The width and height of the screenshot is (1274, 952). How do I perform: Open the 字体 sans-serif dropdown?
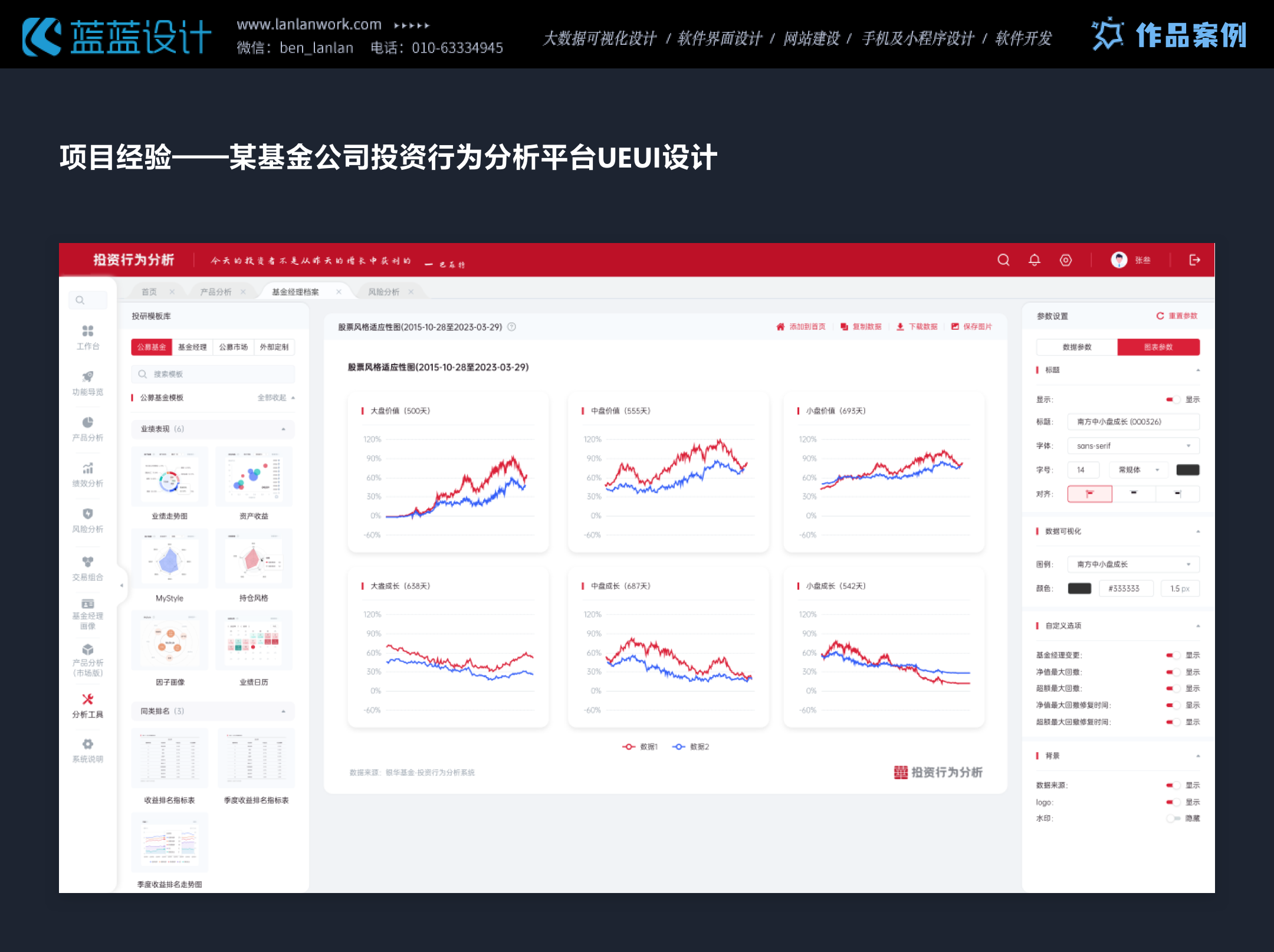[1133, 446]
